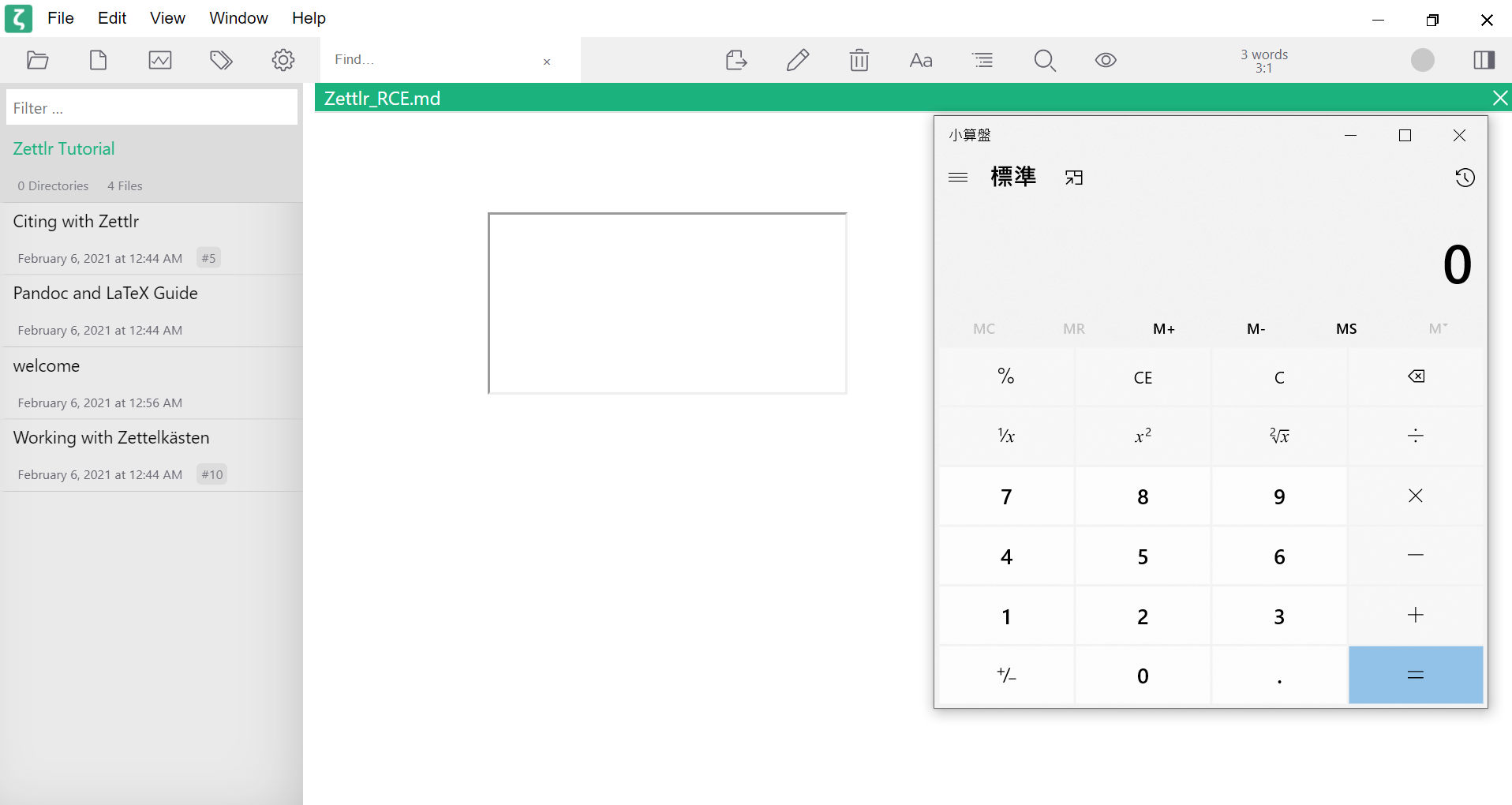The height and width of the screenshot is (805, 1512).
Task: Create a new file via document icon
Action: (x=98, y=60)
